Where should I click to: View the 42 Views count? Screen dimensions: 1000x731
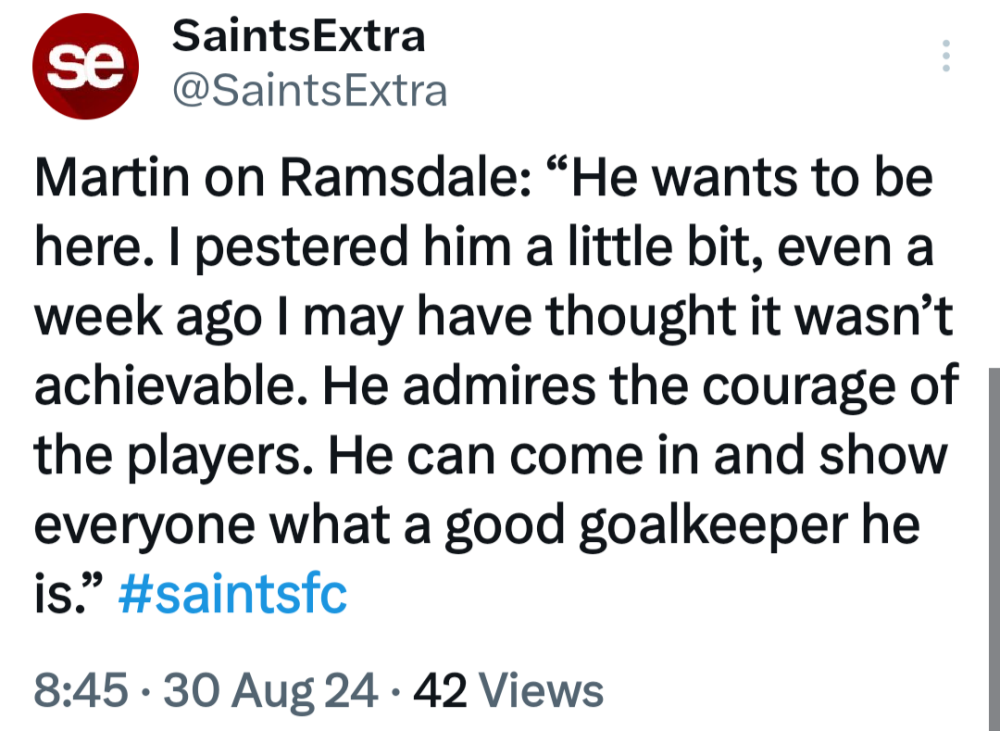[509, 690]
